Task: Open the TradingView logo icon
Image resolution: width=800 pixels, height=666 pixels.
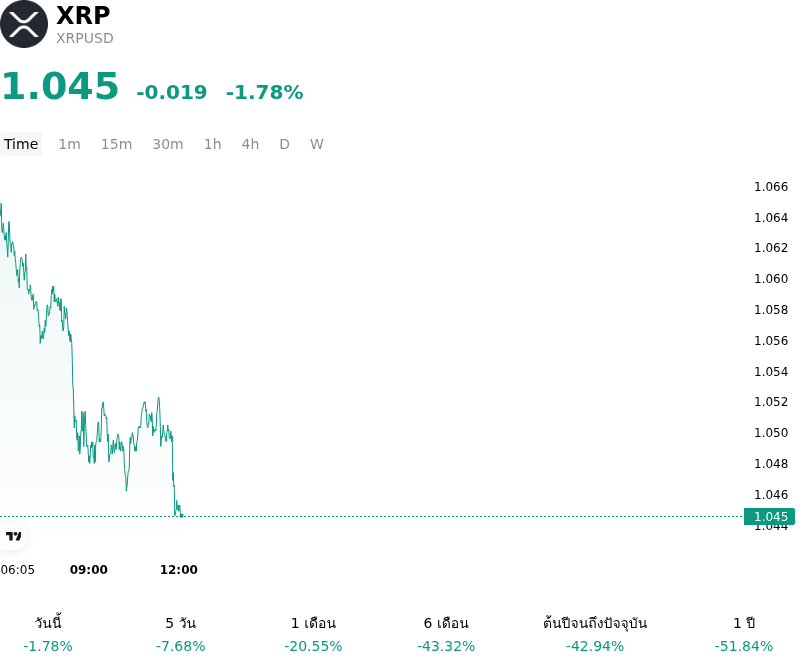Action: tap(13, 536)
